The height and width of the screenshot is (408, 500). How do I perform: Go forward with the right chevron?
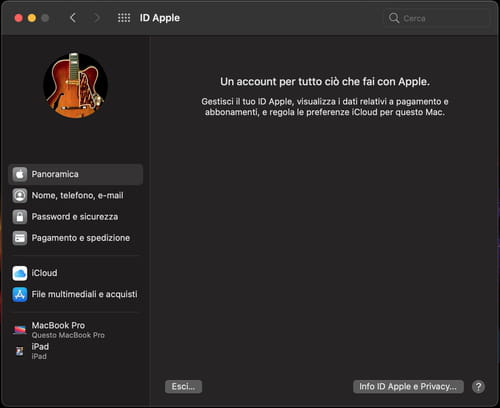point(96,18)
